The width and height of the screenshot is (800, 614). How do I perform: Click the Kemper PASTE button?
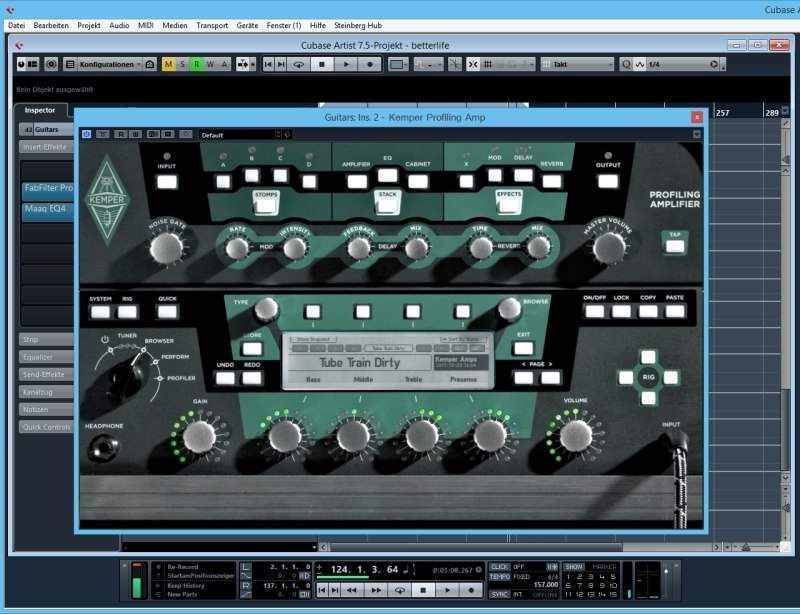click(x=675, y=311)
